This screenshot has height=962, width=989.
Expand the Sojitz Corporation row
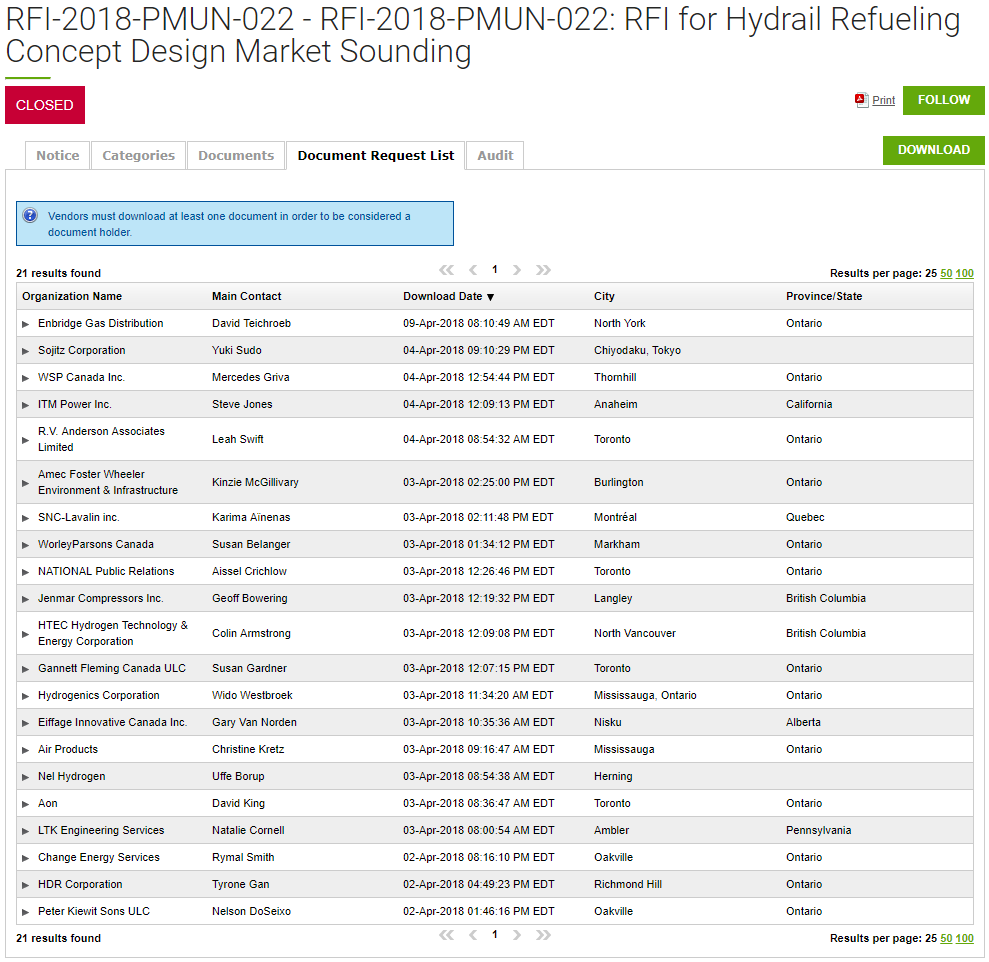tap(25, 351)
